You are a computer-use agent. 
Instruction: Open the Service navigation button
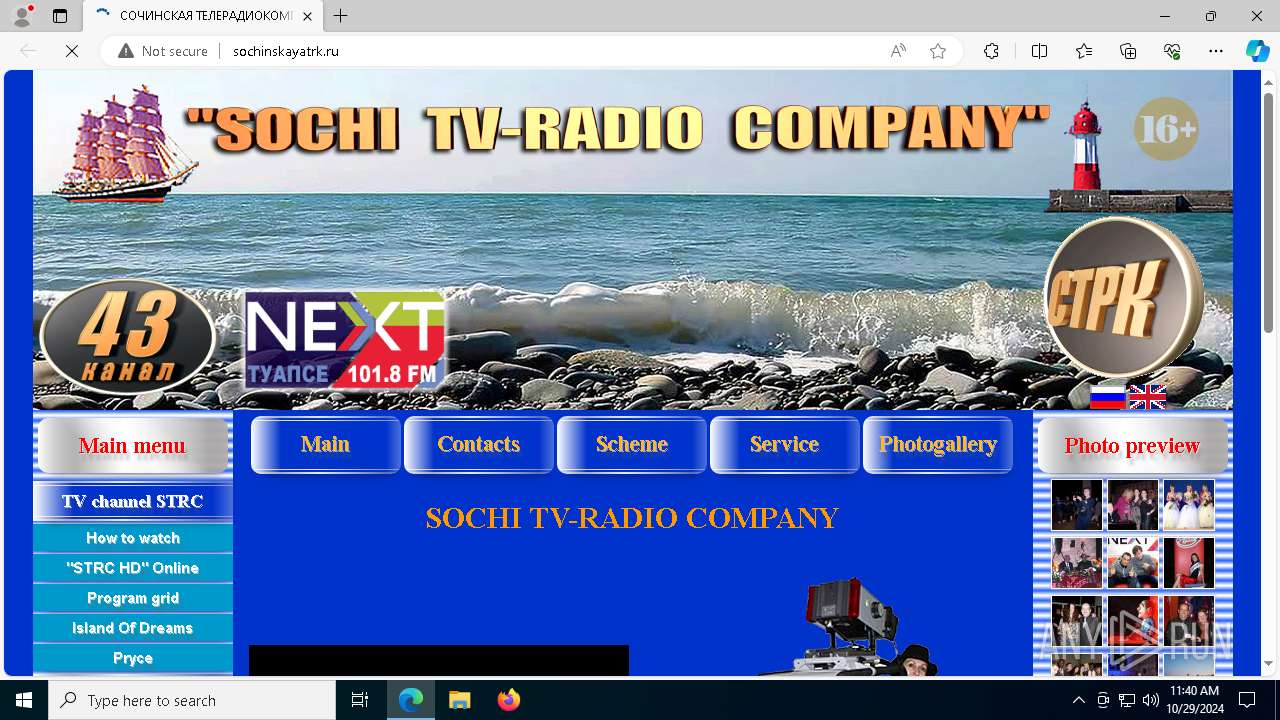pyautogui.click(x=785, y=445)
